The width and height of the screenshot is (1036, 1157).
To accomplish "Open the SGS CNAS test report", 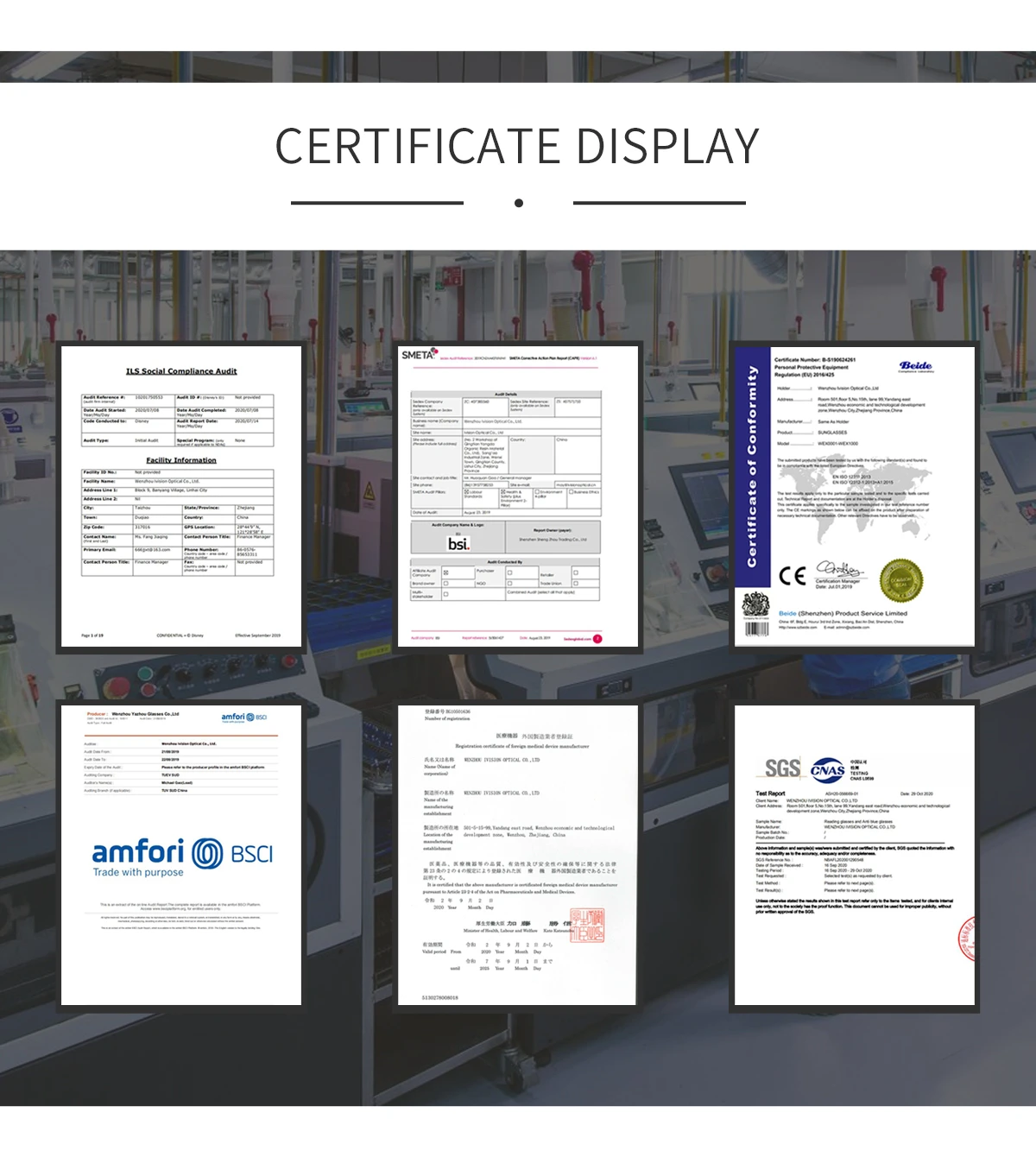I will [x=855, y=856].
